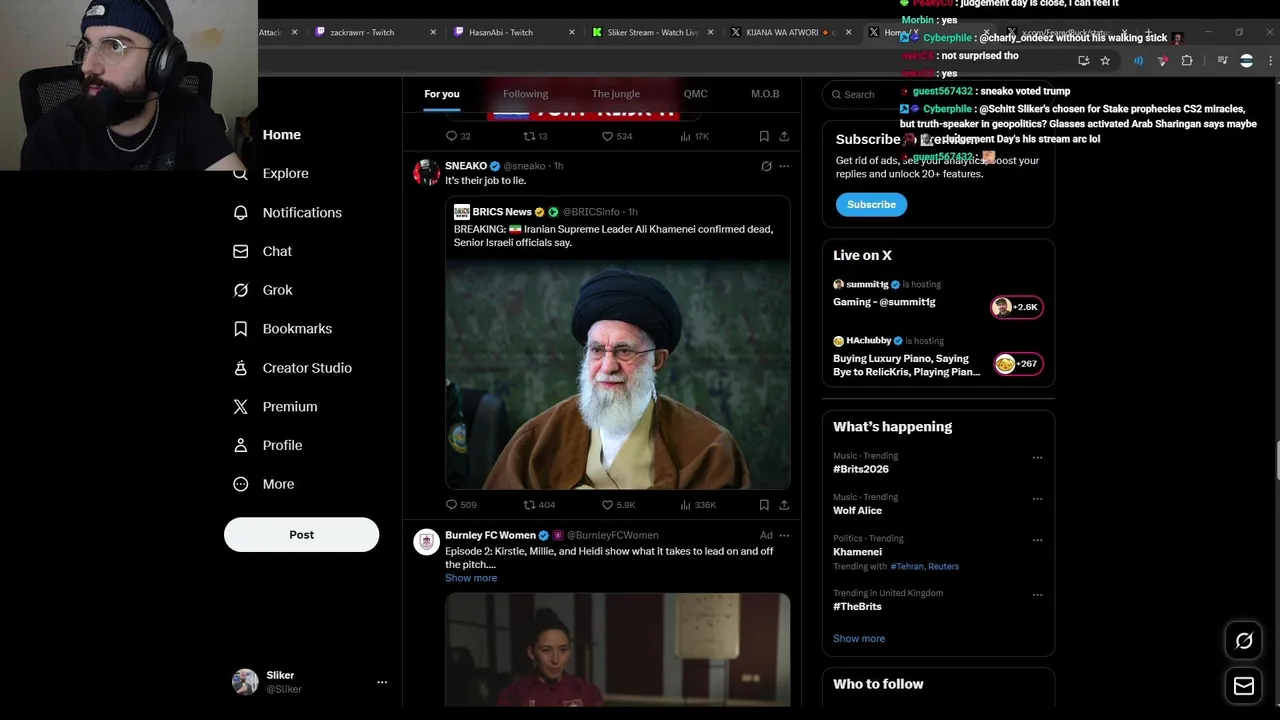The width and height of the screenshot is (1280, 720).
Task: Switch to Sliker Stream browser tab
Action: (650, 32)
